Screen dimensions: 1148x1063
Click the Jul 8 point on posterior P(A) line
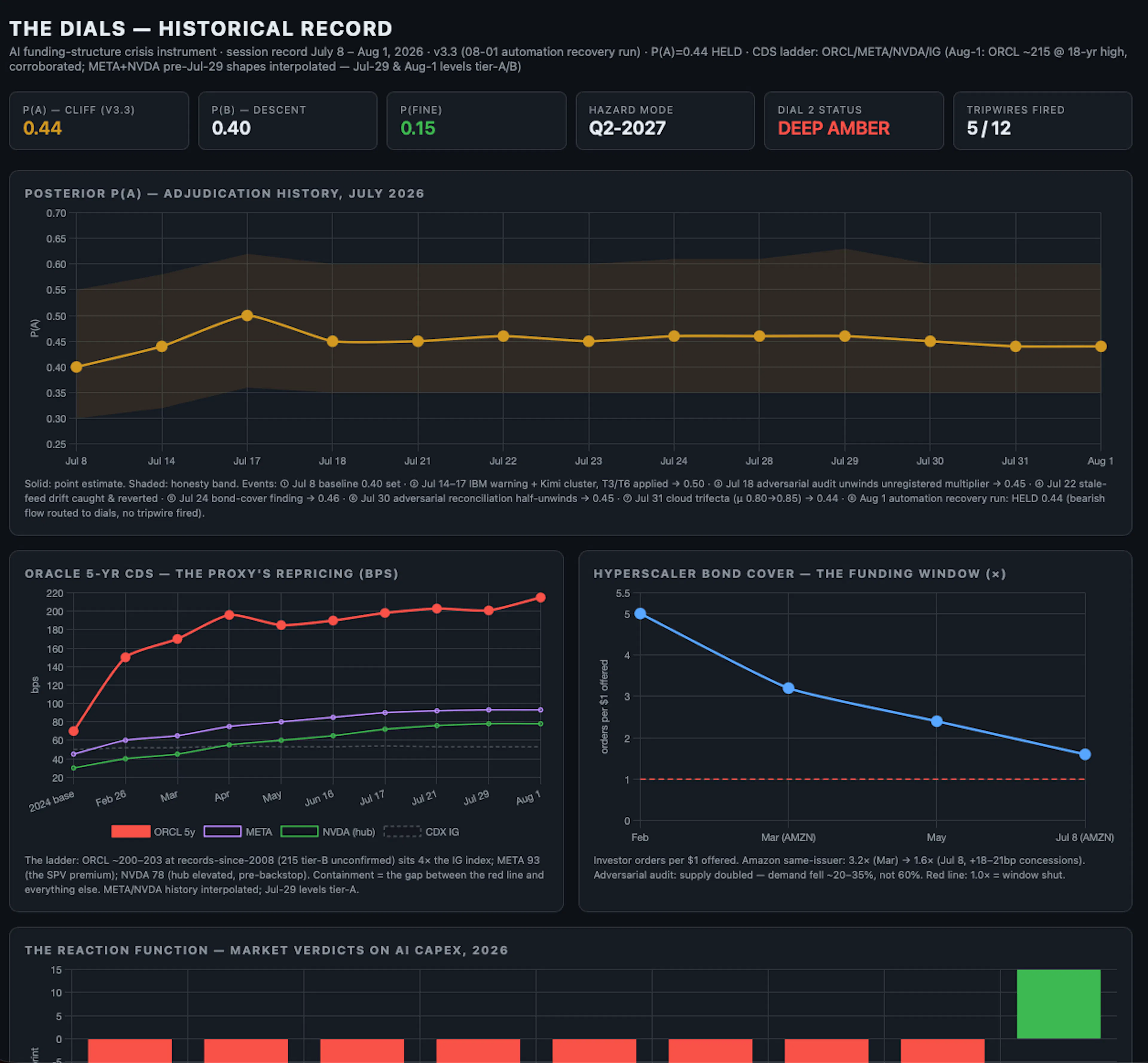pos(77,367)
